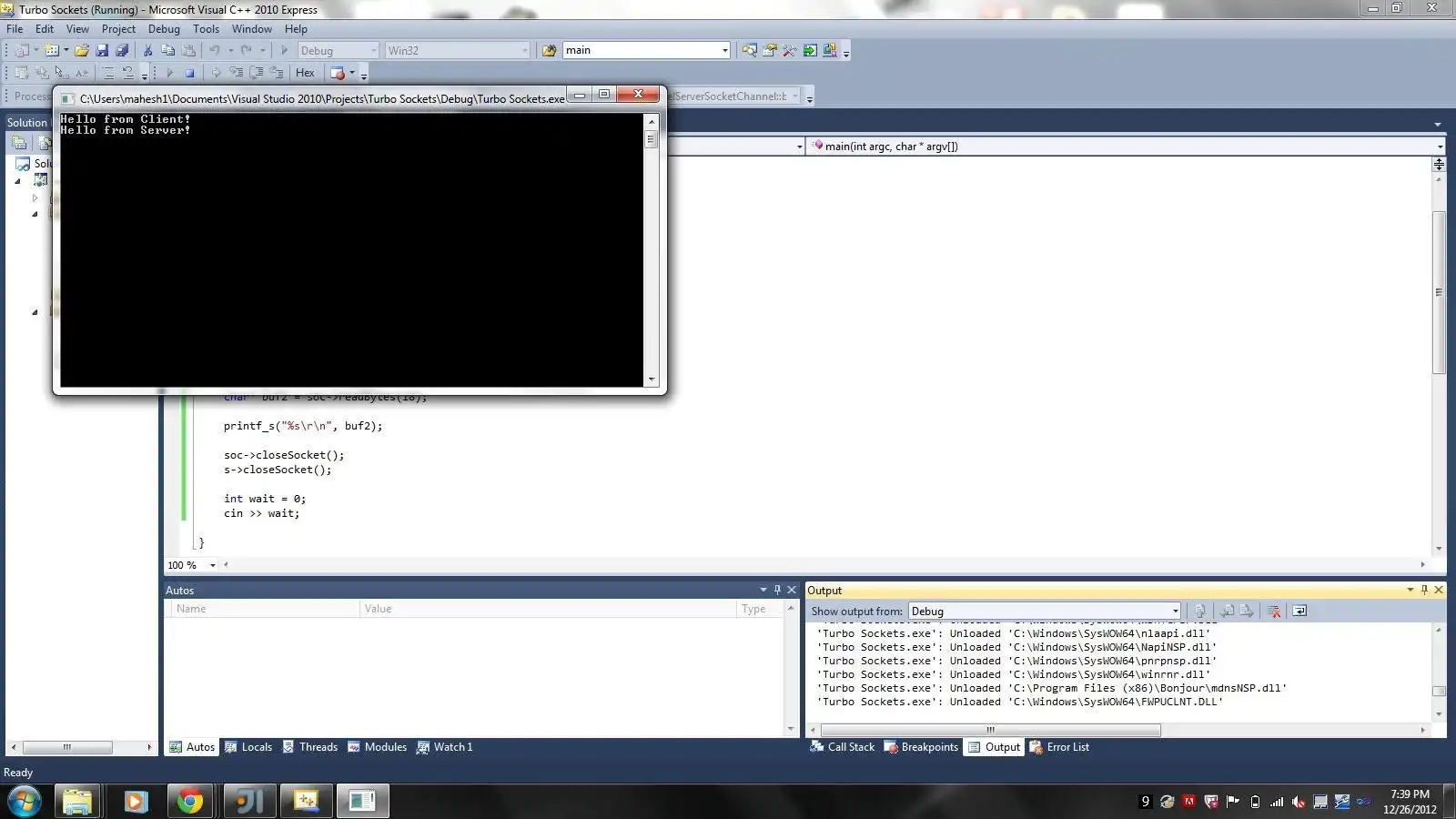Click the Output panel auto-hide pin

1424,590
